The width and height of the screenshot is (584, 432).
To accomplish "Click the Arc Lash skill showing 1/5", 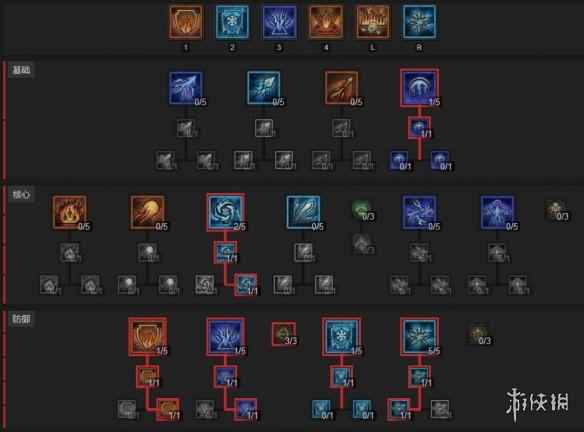I will (420, 88).
